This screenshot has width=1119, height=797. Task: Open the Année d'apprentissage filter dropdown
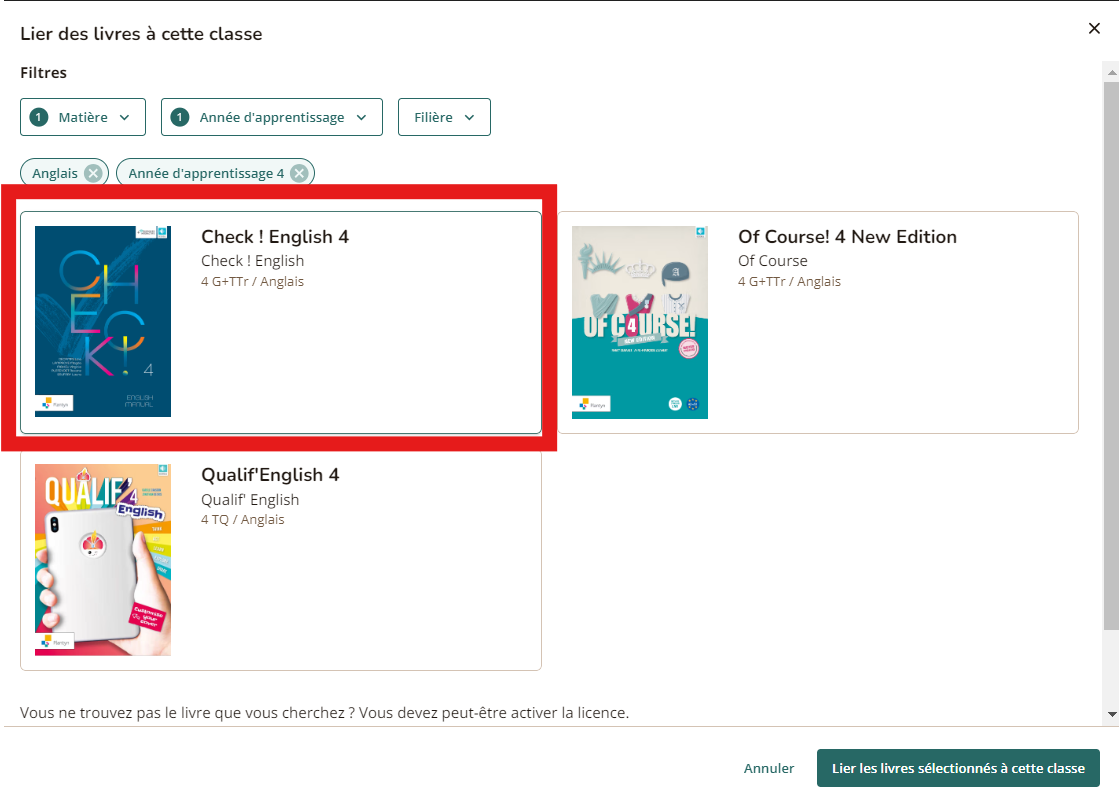[272, 117]
